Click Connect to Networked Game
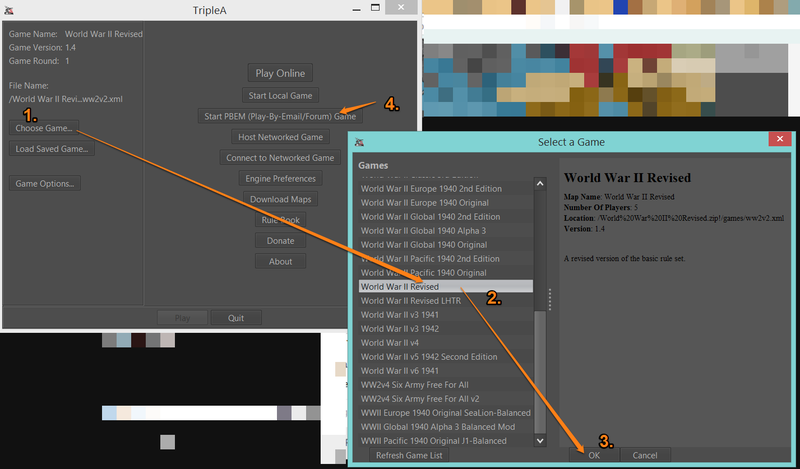 [280, 158]
